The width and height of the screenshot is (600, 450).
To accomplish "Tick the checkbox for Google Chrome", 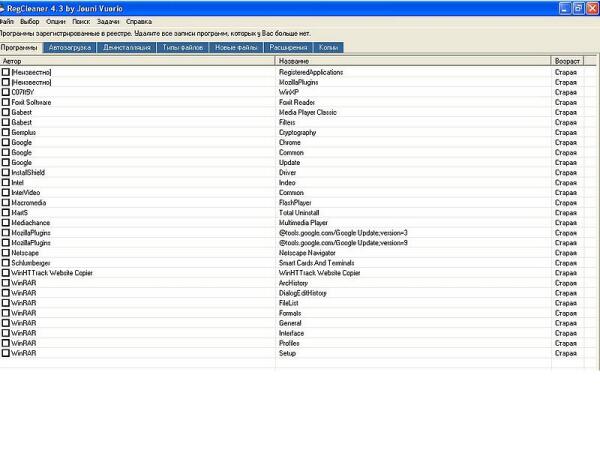I will point(6,142).
